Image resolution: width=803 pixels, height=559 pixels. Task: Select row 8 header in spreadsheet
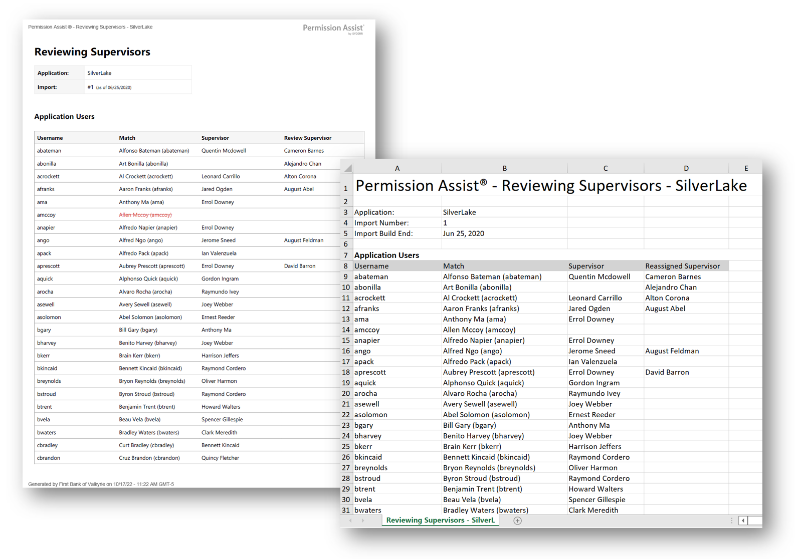346,266
